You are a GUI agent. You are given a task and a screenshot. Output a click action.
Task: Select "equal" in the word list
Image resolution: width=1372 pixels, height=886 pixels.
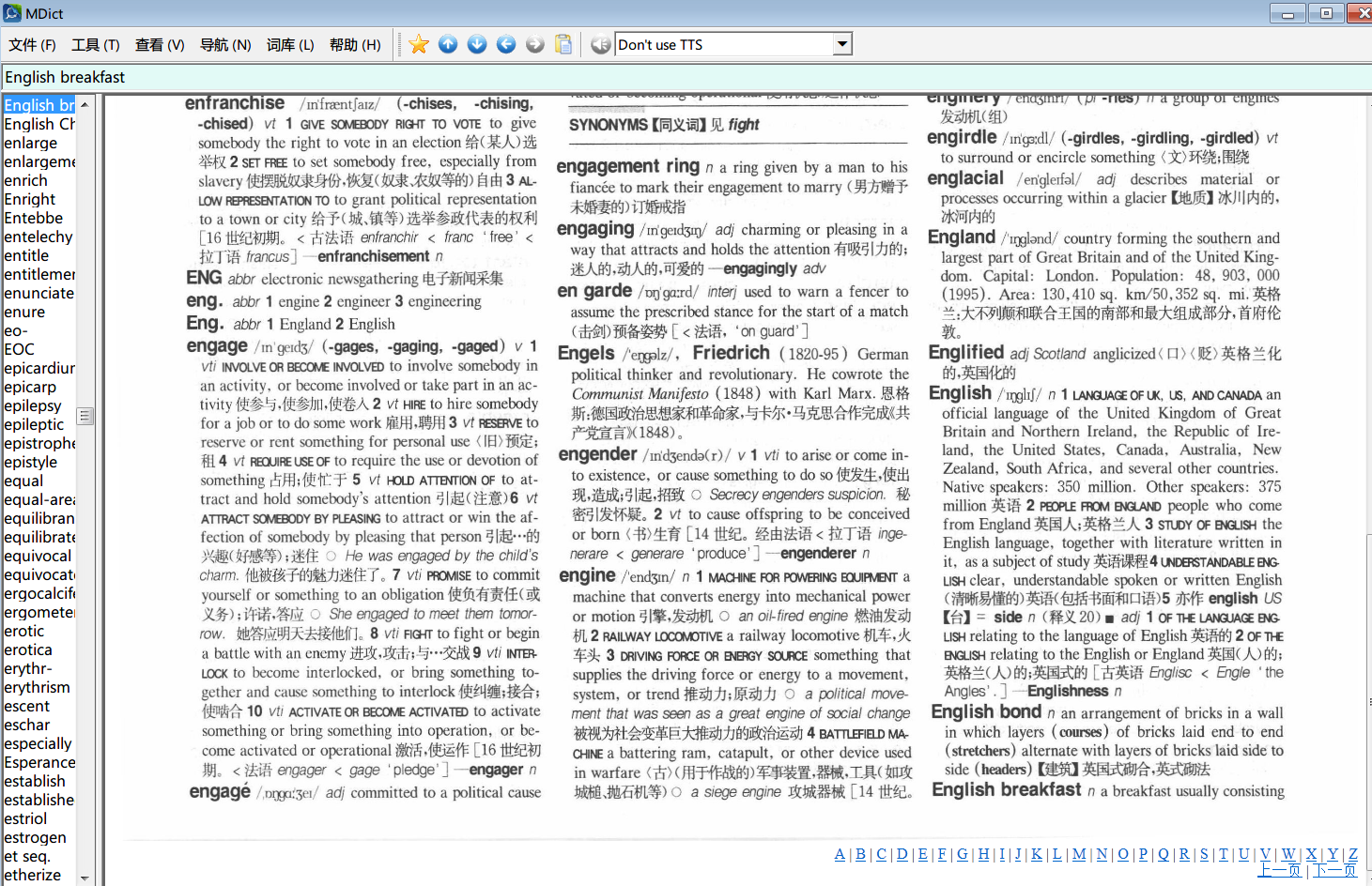[23, 481]
